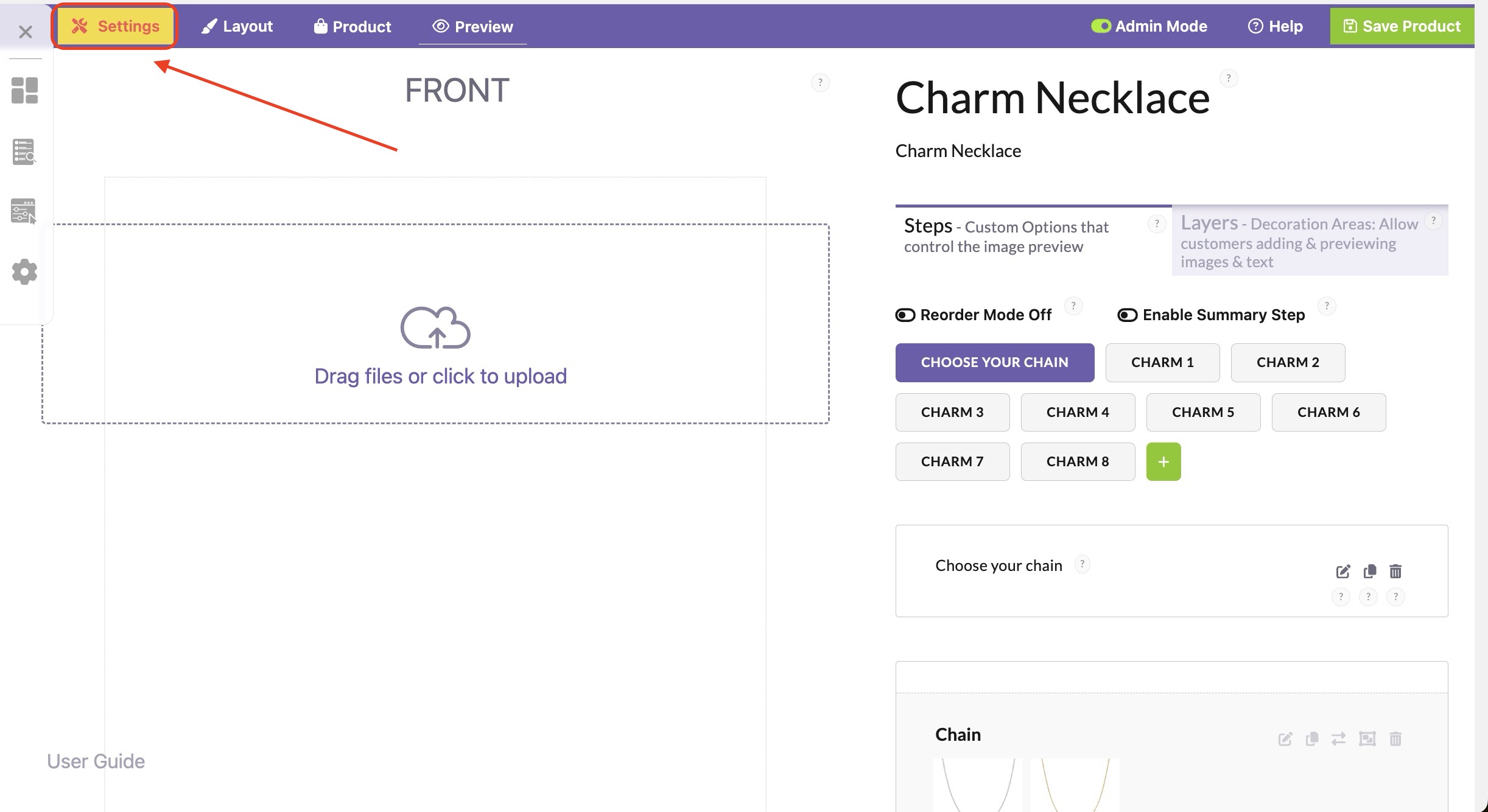Click the swap icon in Chain row
Image resolution: width=1488 pixels, height=812 pixels.
pyautogui.click(x=1338, y=739)
